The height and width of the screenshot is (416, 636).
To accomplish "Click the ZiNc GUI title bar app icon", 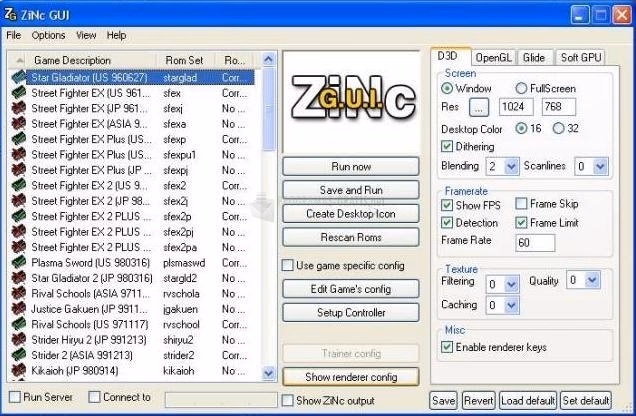I will pos(10,15).
